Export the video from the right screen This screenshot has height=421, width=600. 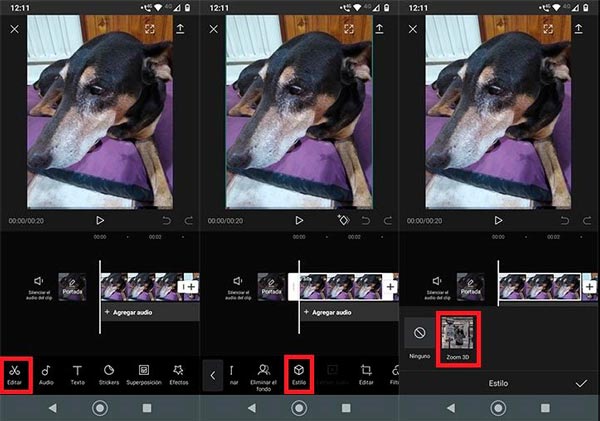(578, 29)
